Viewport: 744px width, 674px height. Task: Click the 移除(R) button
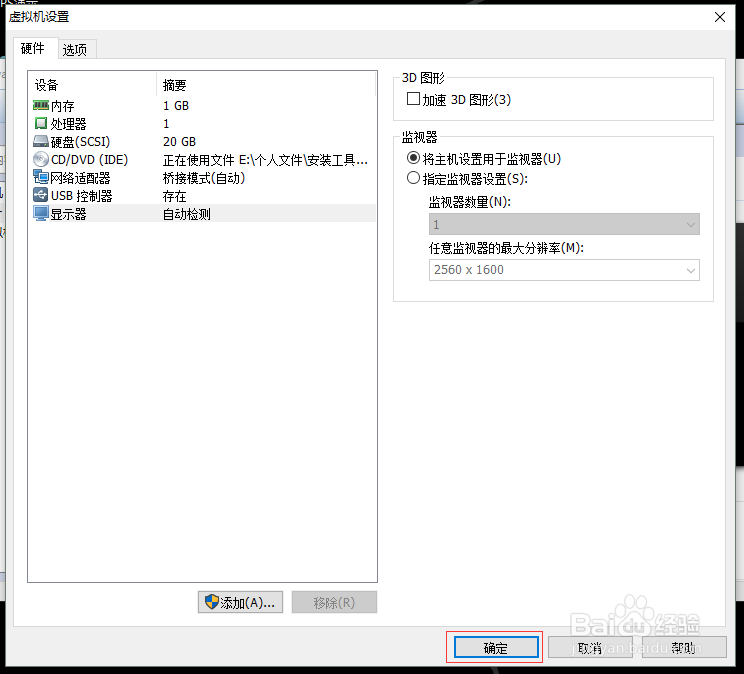pyautogui.click(x=335, y=602)
